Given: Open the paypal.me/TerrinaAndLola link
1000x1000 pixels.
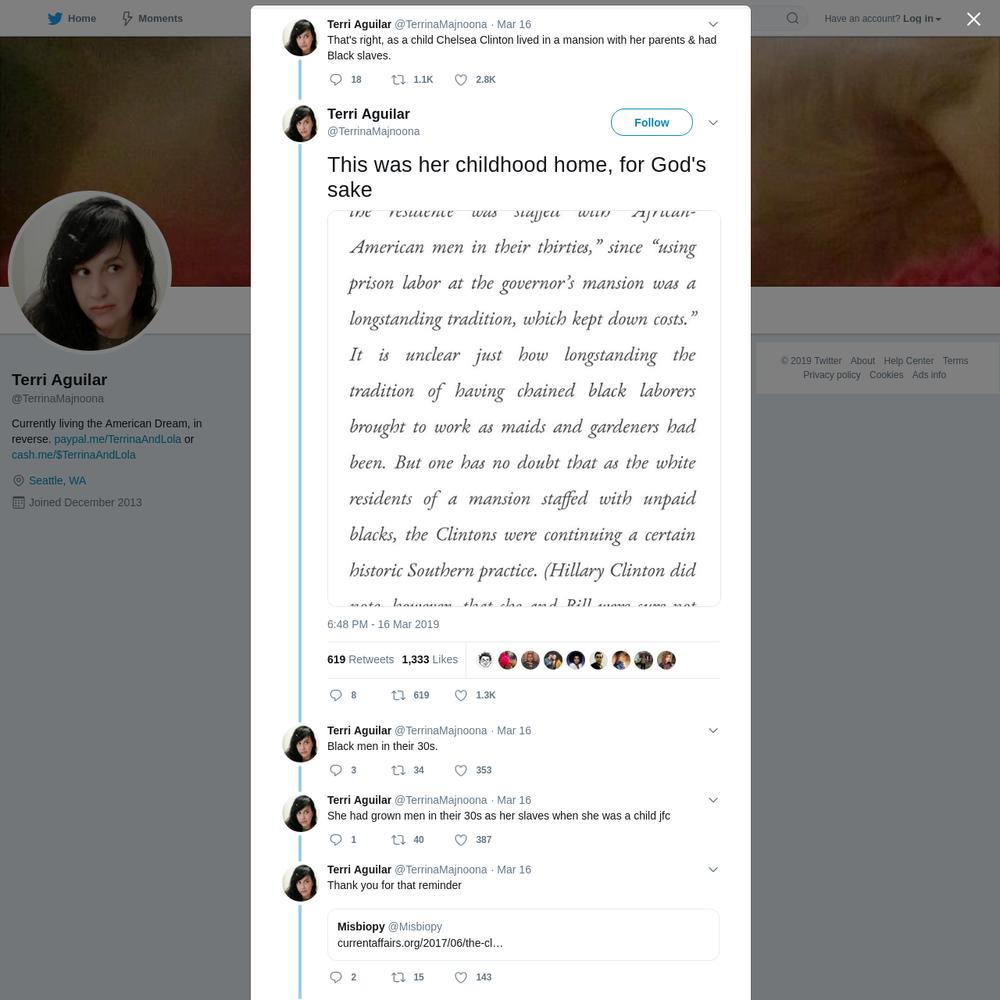Looking at the screenshot, I should [x=117, y=439].
